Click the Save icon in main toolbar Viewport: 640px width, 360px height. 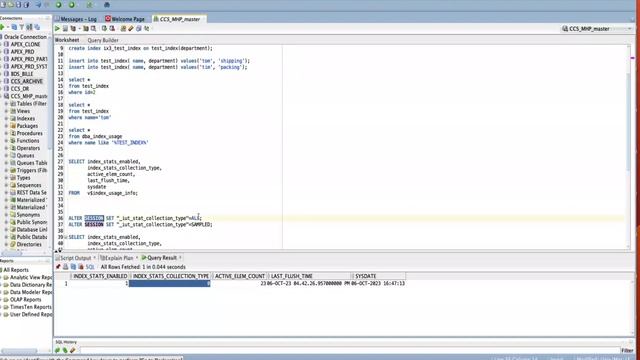pos(18,5)
